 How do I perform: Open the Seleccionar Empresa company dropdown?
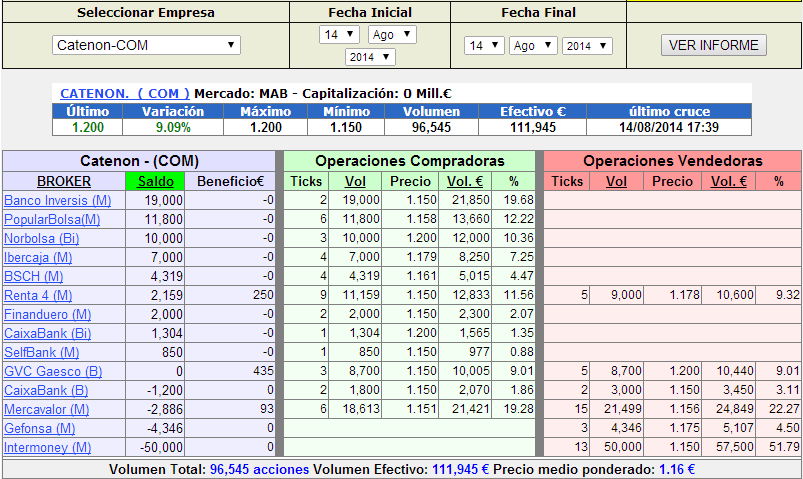146,45
